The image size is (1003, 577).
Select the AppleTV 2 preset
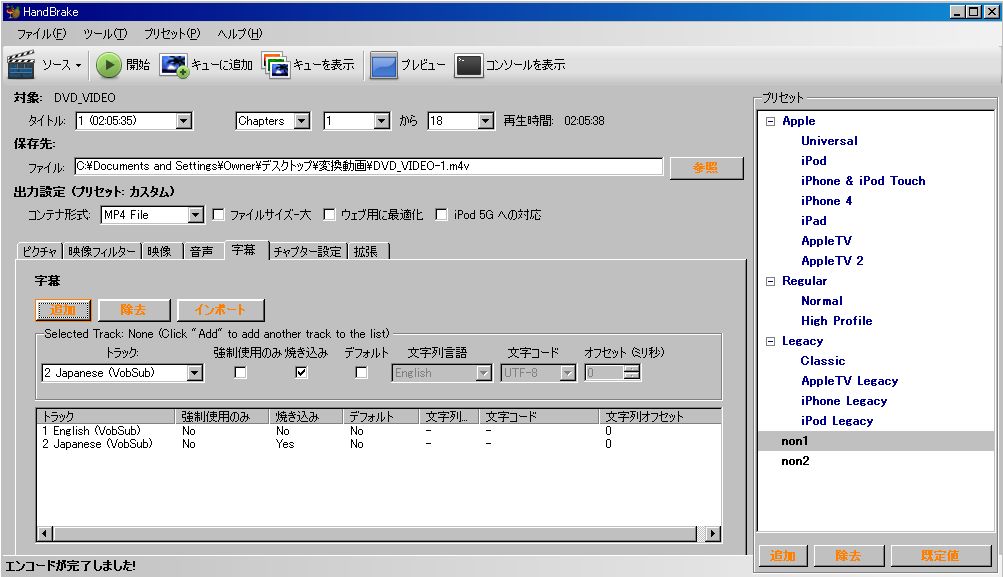coord(832,260)
